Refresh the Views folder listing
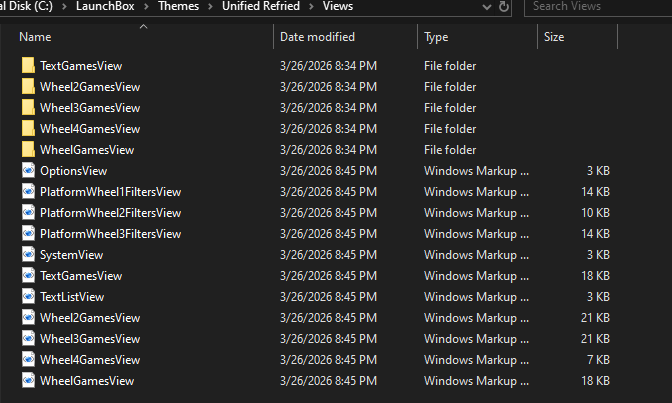The width and height of the screenshot is (672, 403). click(505, 7)
